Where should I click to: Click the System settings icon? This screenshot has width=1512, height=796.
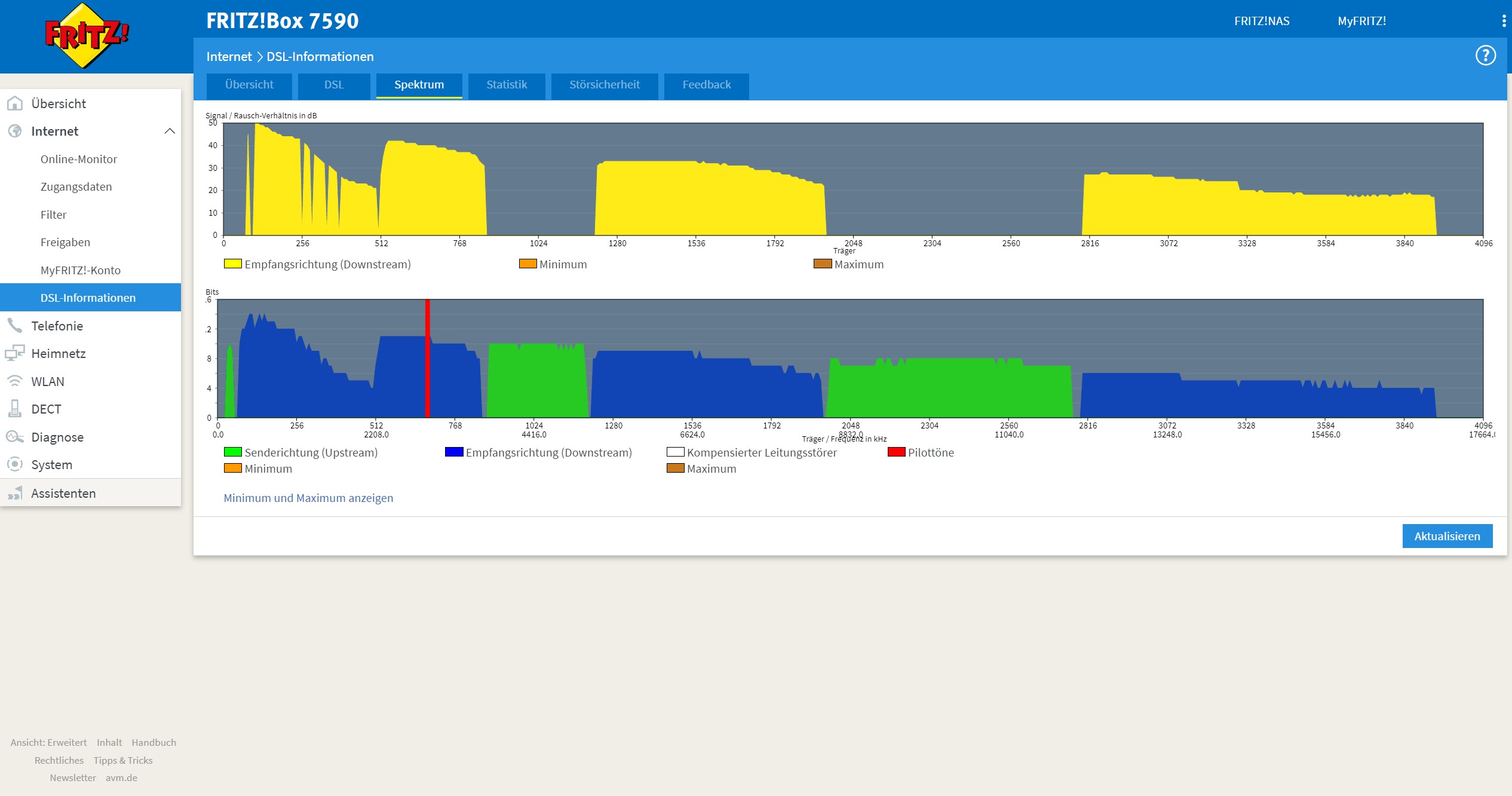coord(14,464)
